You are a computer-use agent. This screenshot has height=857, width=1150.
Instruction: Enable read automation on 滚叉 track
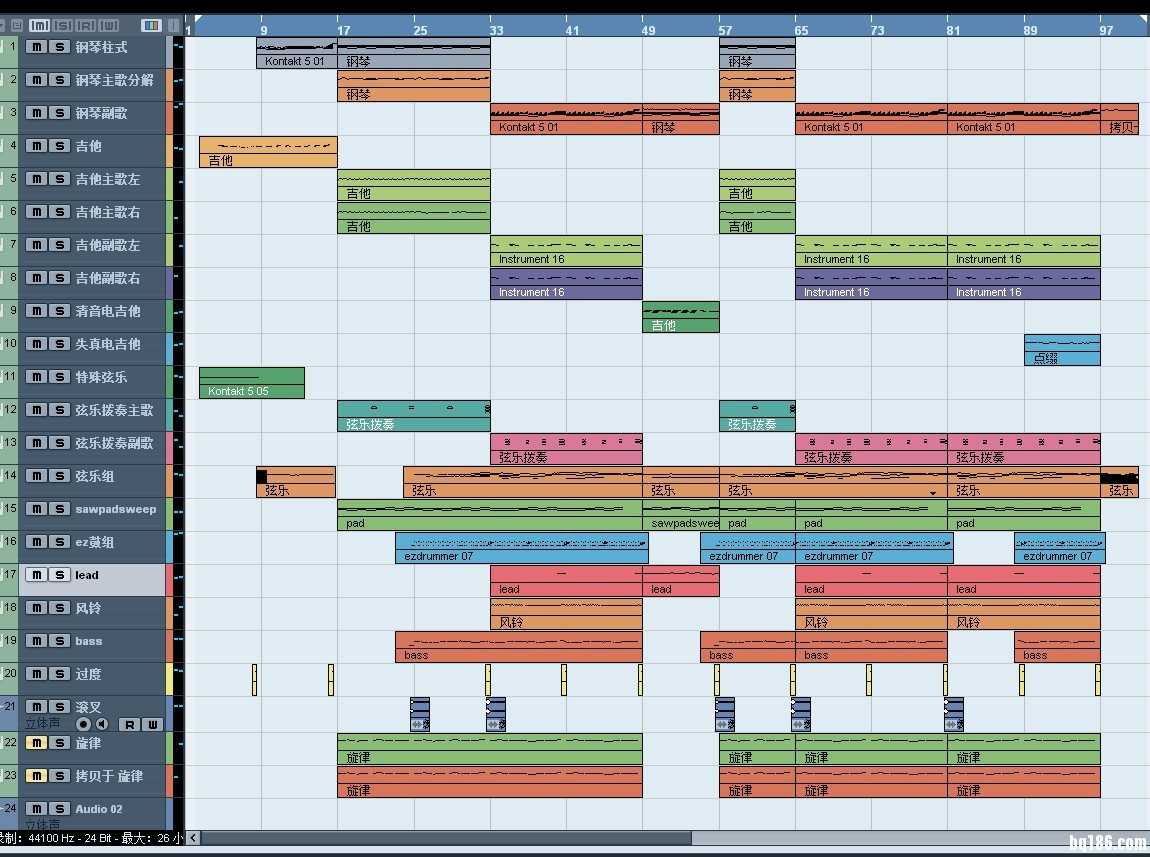(129, 724)
